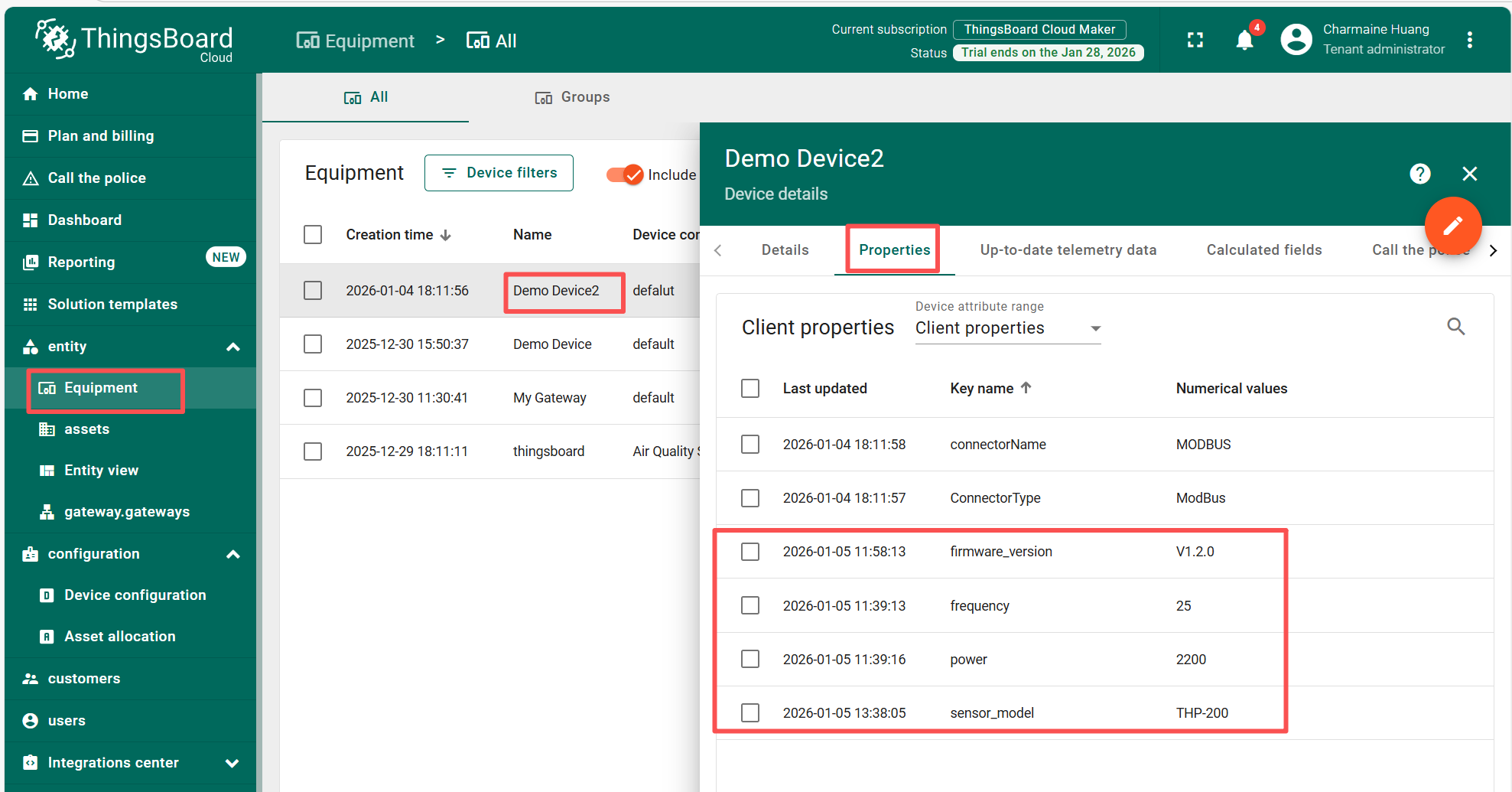Screen dimensions: 1512x792
Task: Switch to the Groups tab
Action: (x=572, y=97)
